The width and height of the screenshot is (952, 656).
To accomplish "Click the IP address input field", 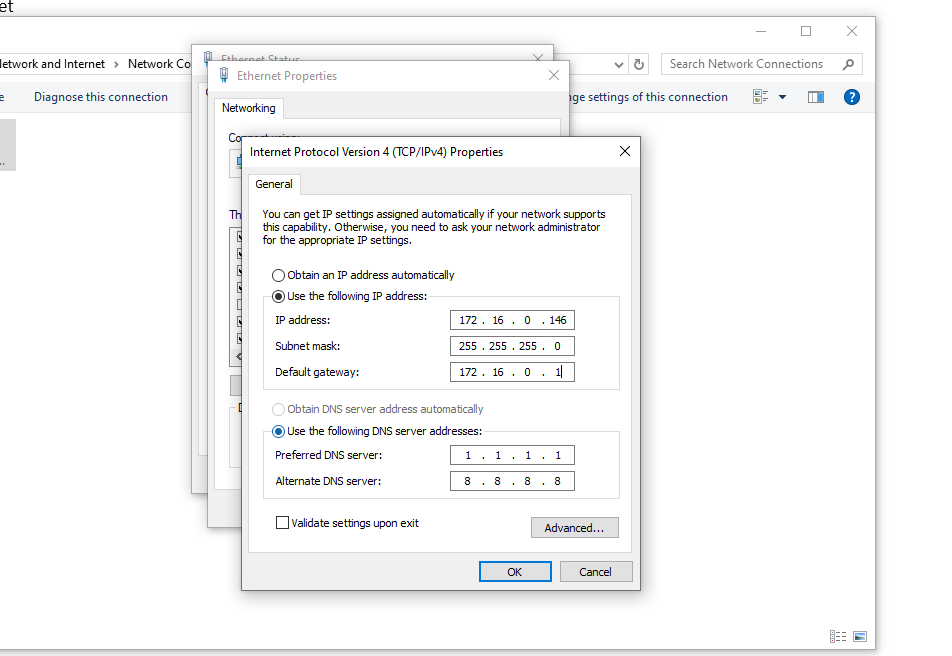I will coord(512,320).
